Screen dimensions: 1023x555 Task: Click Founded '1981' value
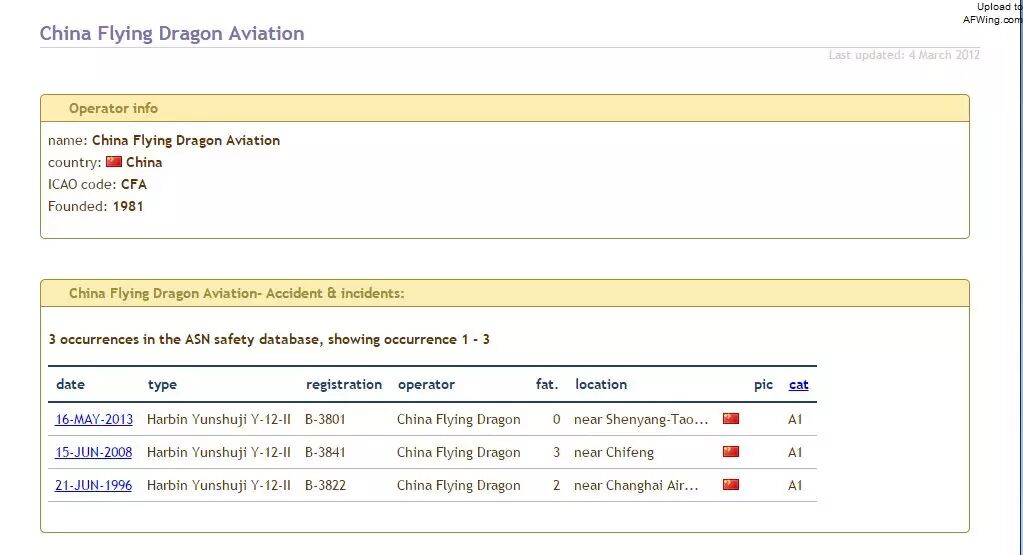pyautogui.click(x=128, y=207)
